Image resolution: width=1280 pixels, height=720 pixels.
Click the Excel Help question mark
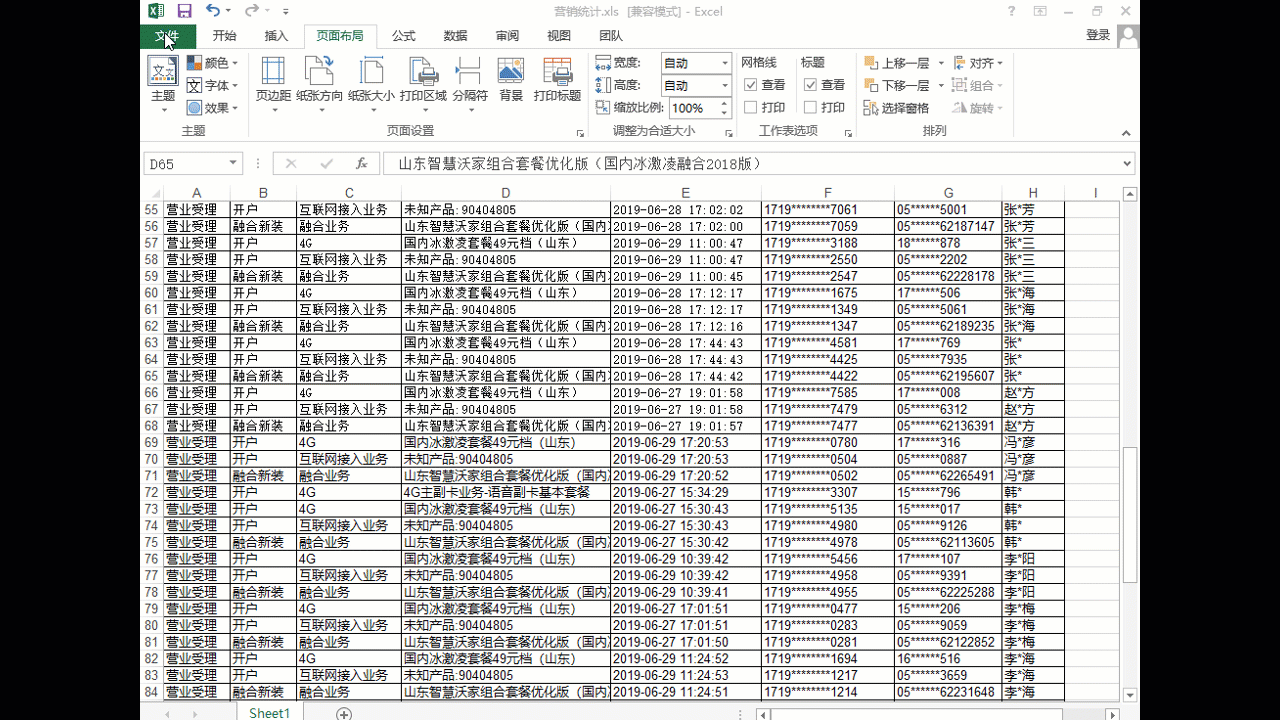tap(1012, 11)
